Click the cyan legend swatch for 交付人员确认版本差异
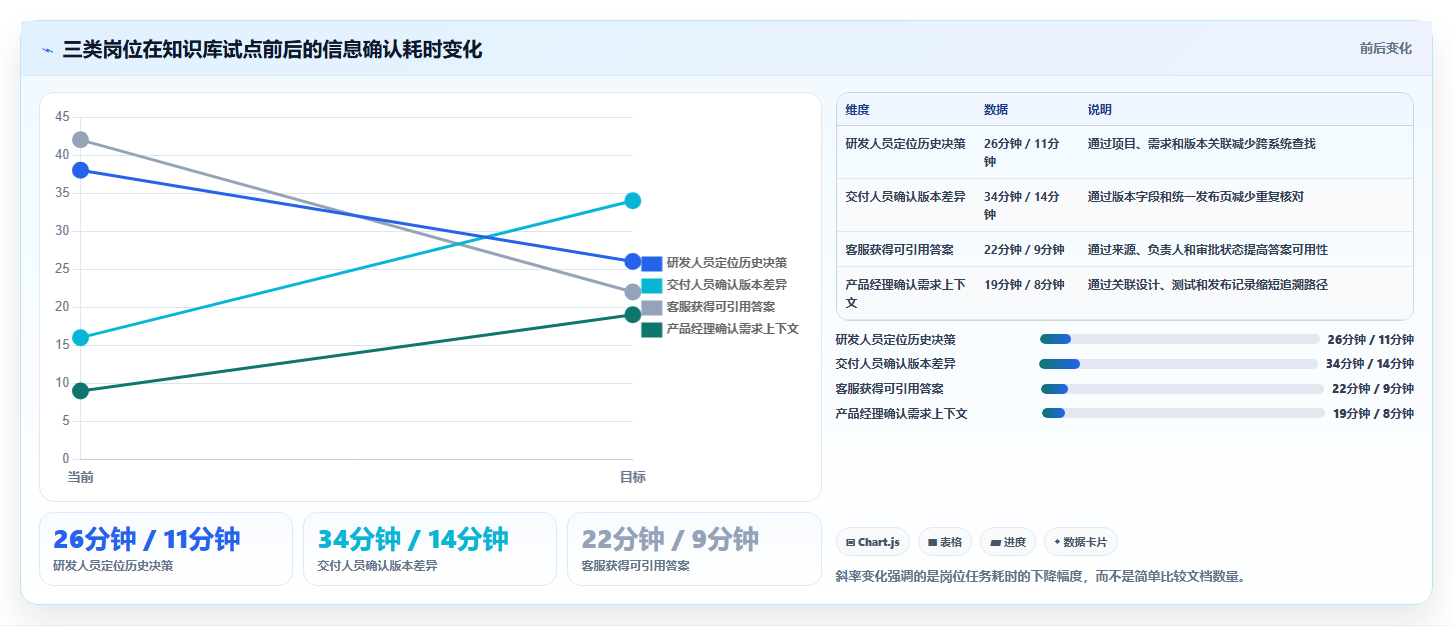 tap(651, 285)
